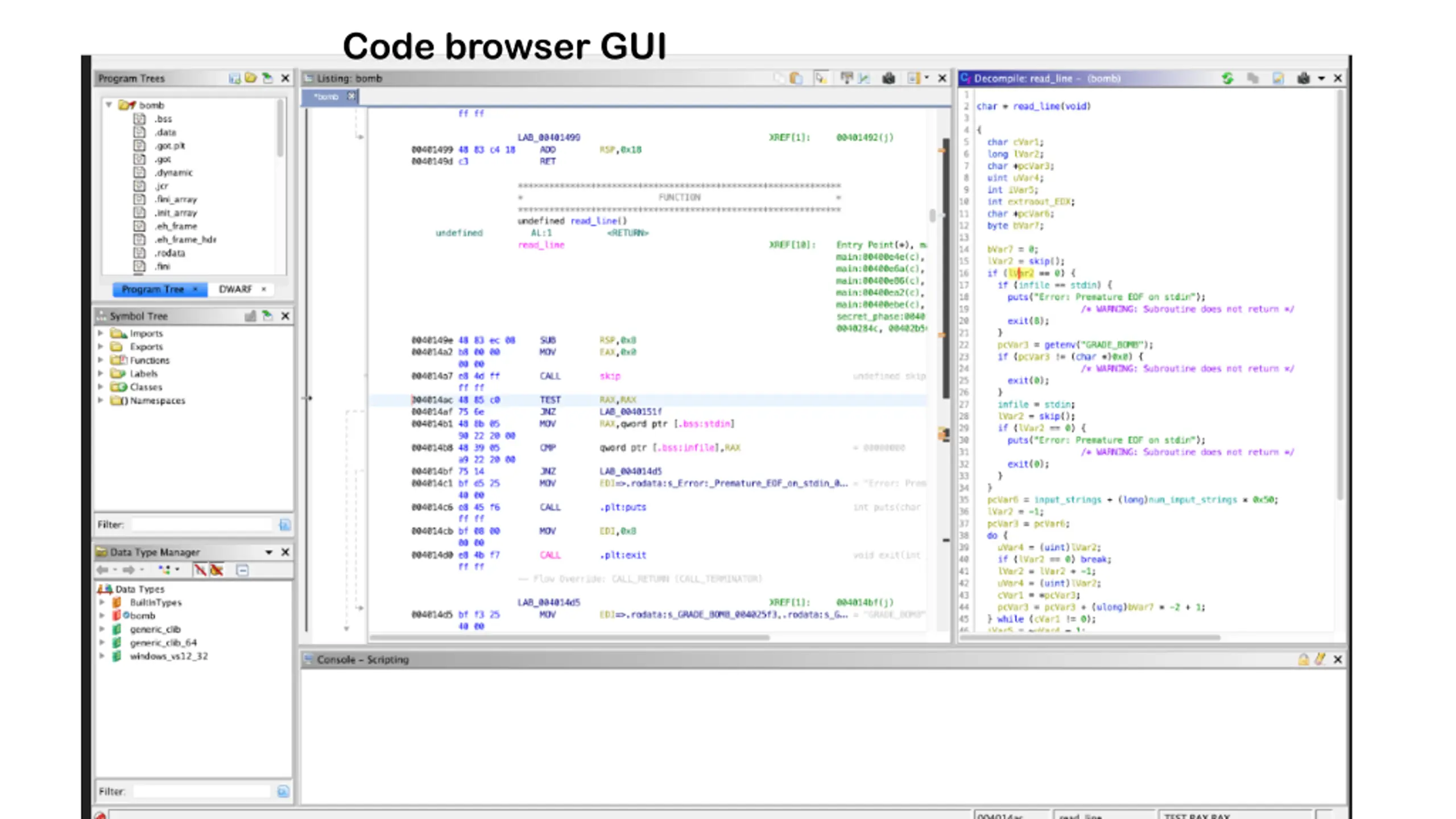Click the Listing horizontal scrollbar
Screen dimensions: 1456x819
(569, 637)
